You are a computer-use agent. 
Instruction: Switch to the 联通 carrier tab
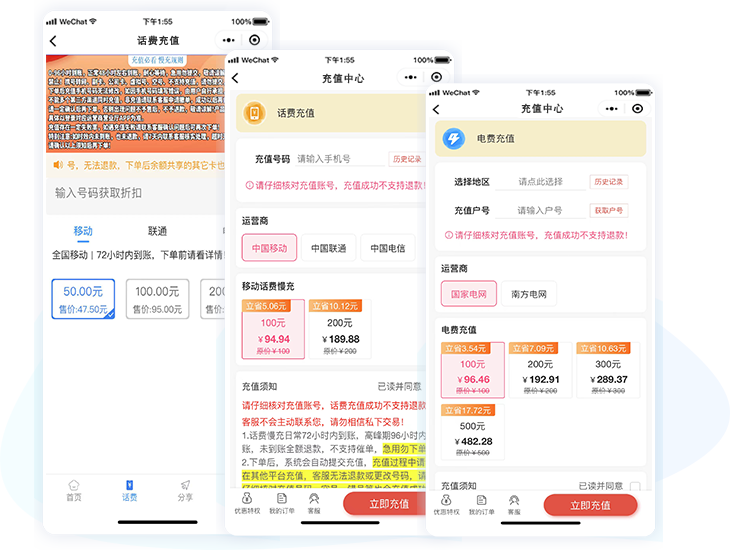pos(157,231)
